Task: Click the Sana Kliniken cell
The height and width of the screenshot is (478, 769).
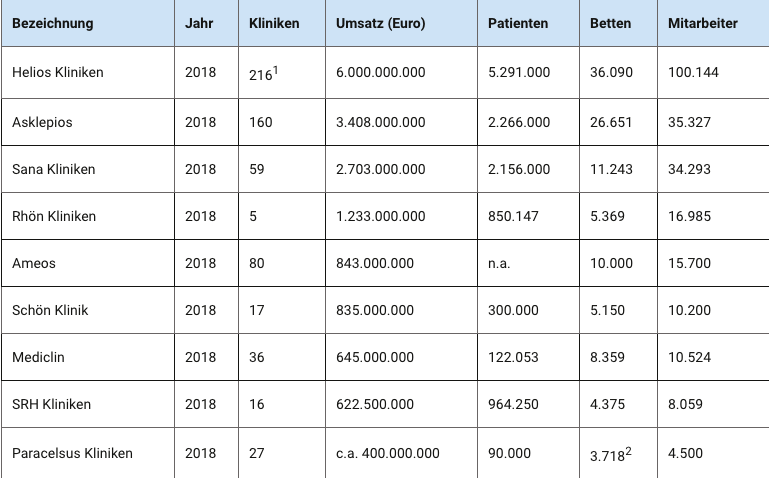Action: tap(53, 169)
